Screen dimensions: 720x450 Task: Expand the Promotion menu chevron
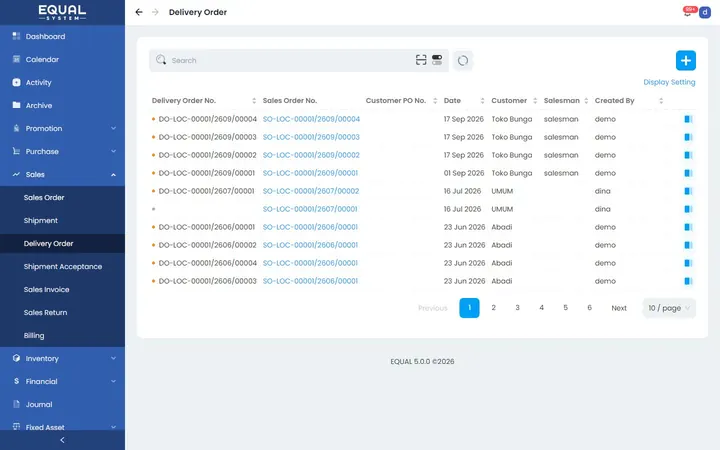tap(113, 128)
